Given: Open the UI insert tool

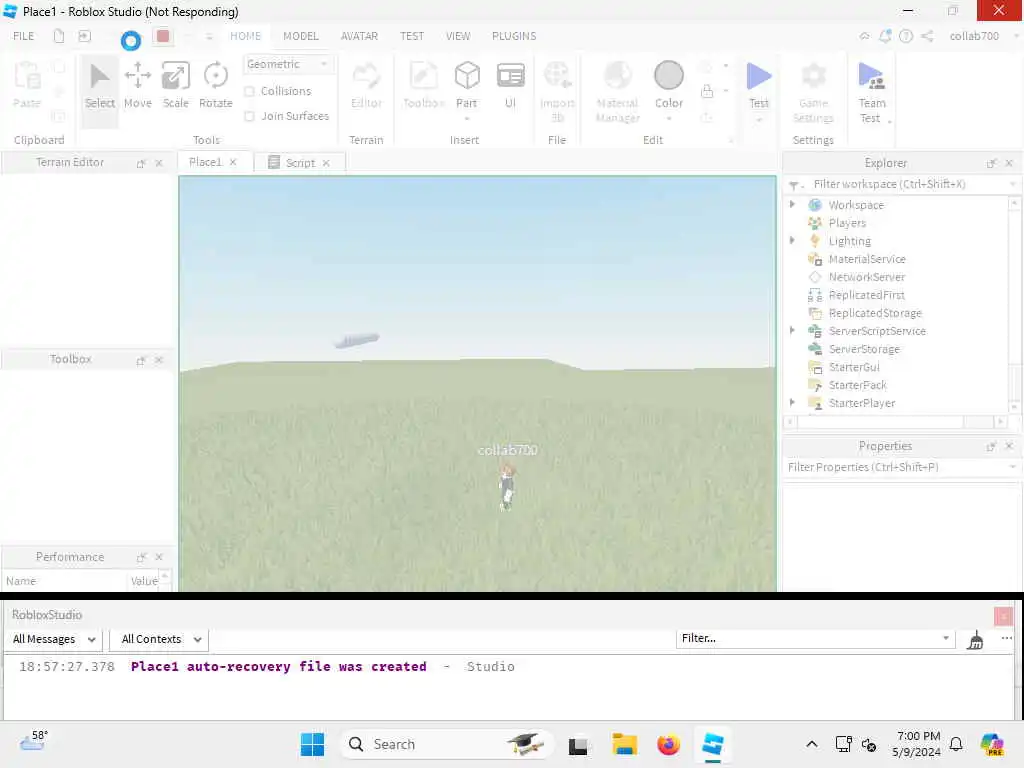Looking at the screenshot, I should pos(511,86).
